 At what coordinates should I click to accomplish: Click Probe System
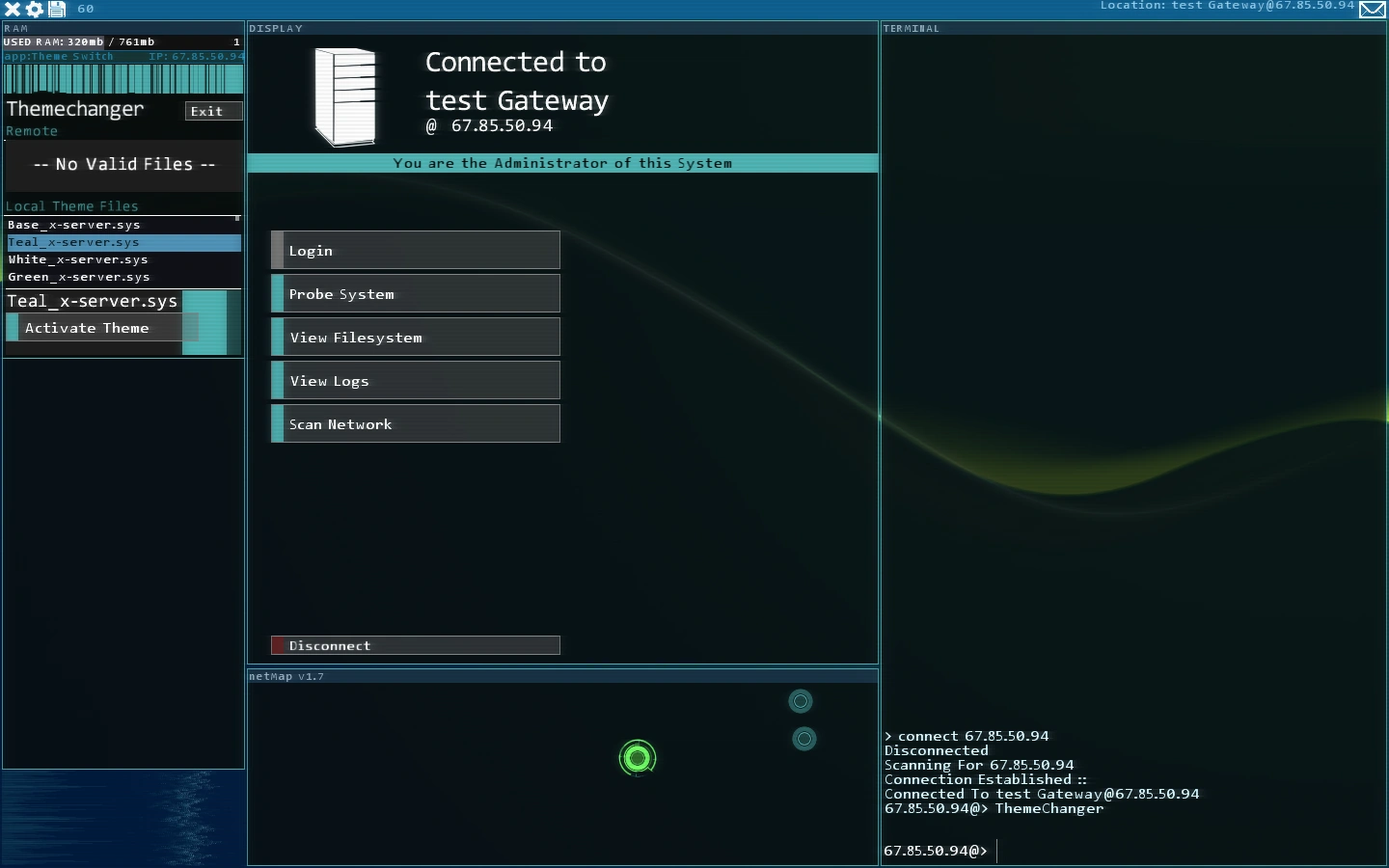click(416, 293)
